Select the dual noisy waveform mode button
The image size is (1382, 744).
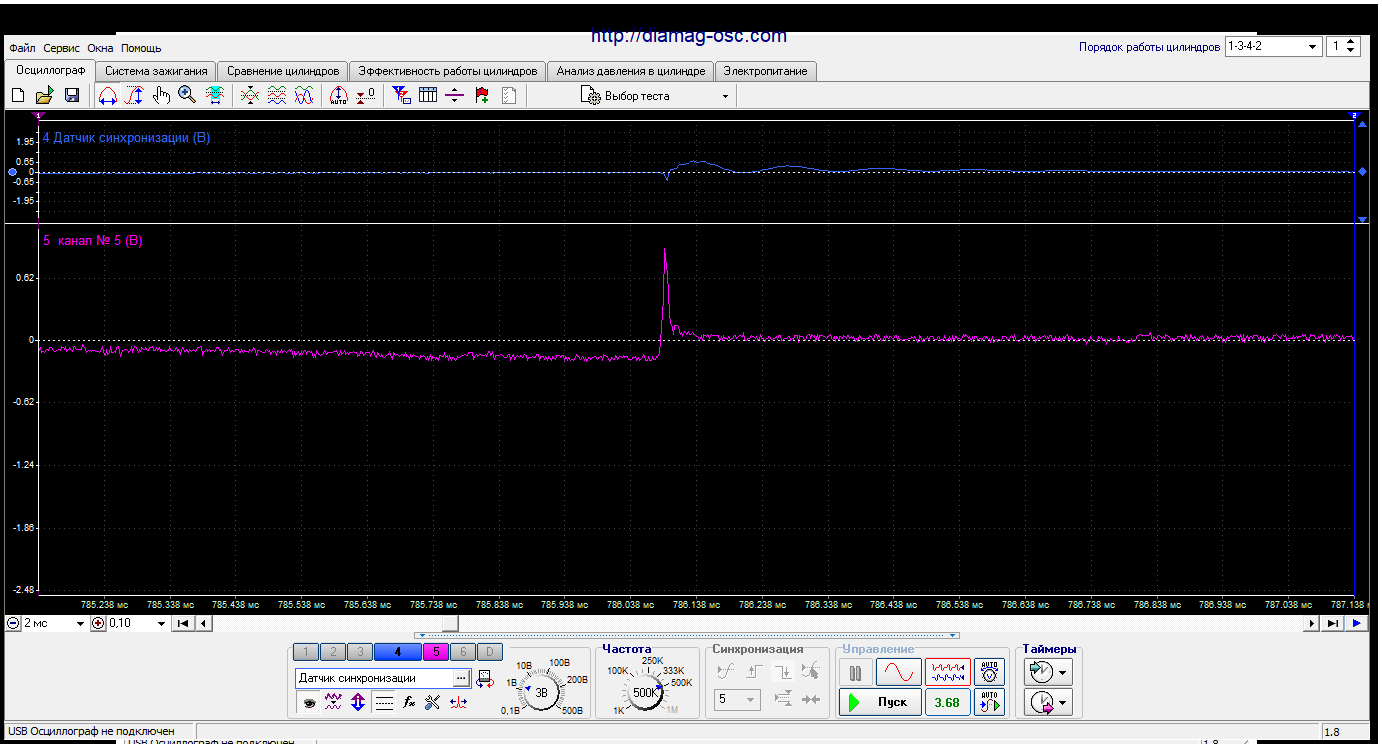point(947,672)
